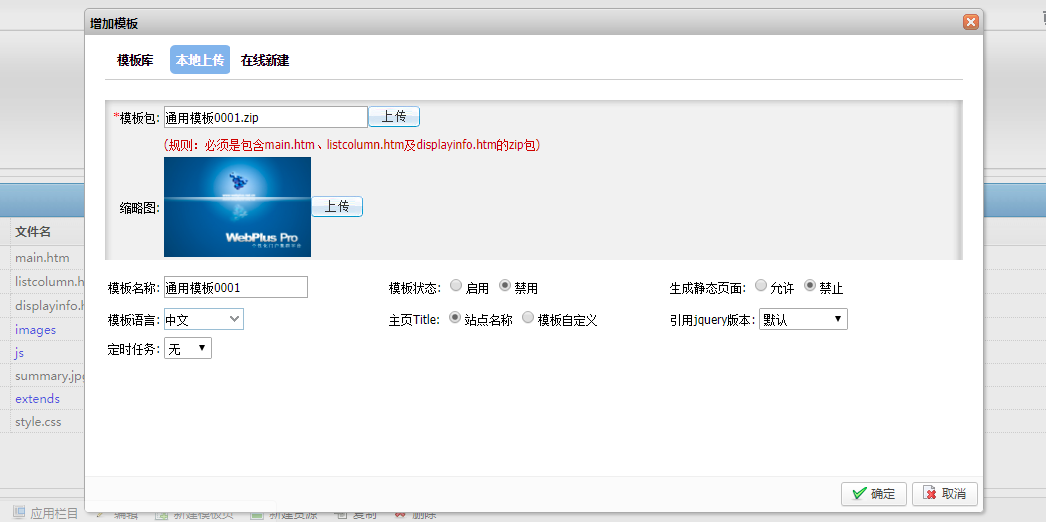Click the 模板包 file name field
This screenshot has width=1046, height=522.
tap(266, 117)
